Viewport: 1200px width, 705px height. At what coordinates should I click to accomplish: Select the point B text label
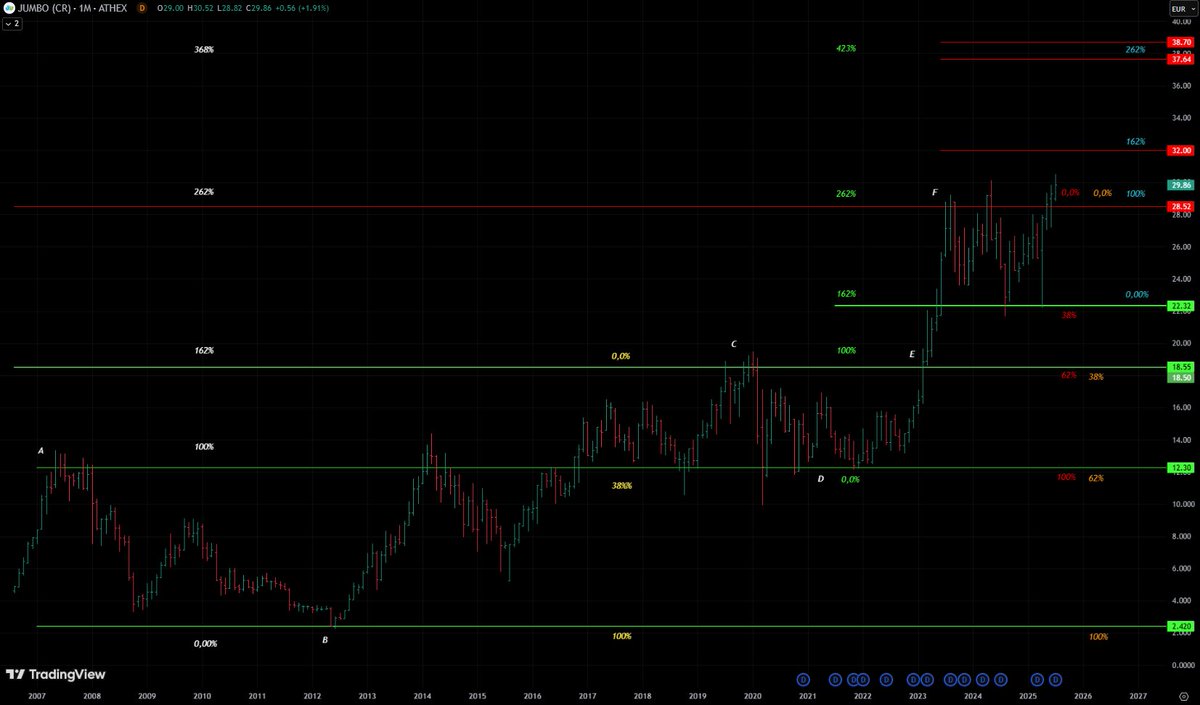pyautogui.click(x=325, y=639)
